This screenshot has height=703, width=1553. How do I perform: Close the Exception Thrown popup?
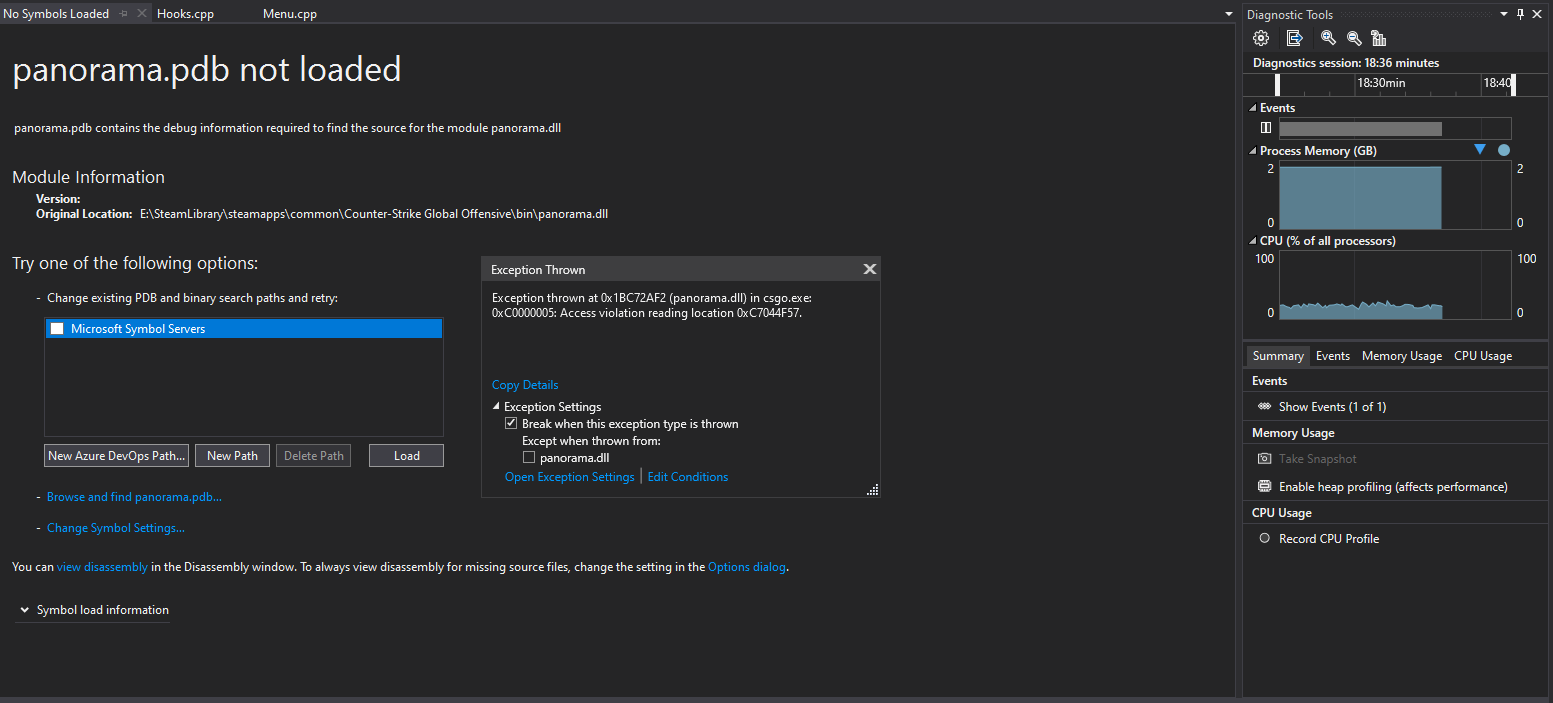(869, 269)
